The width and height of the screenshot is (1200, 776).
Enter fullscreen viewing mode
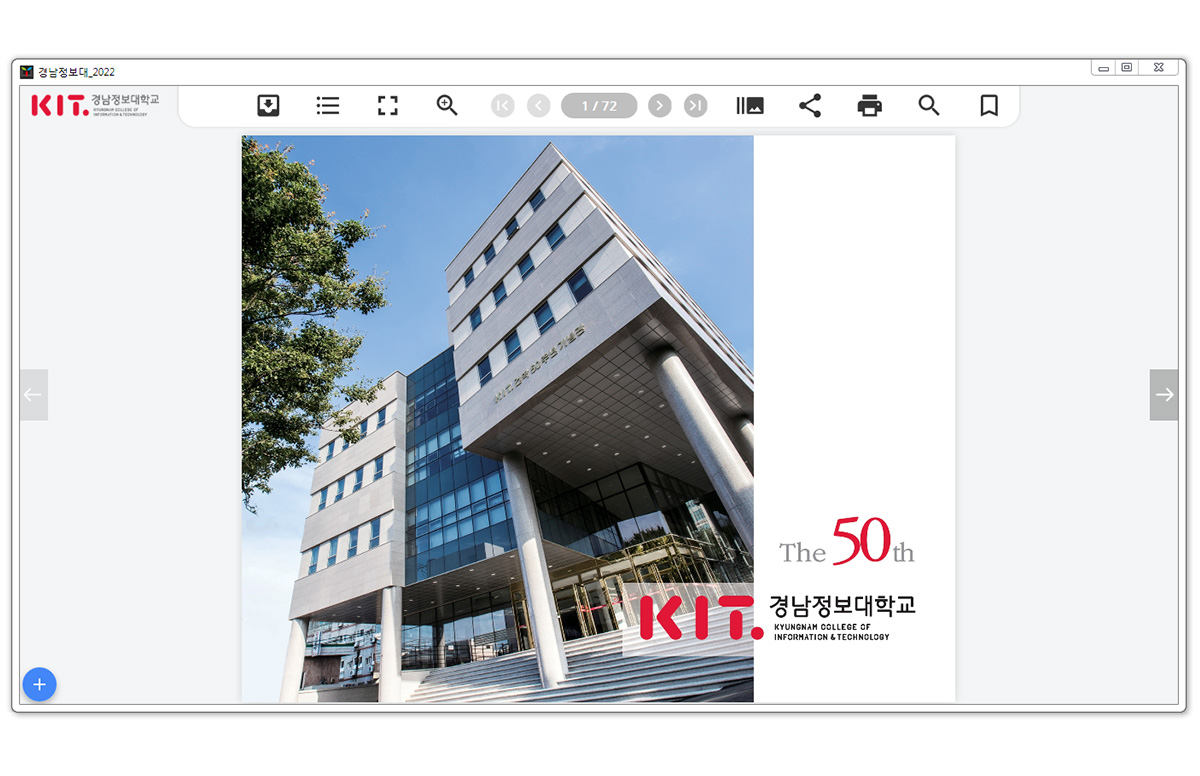point(387,106)
